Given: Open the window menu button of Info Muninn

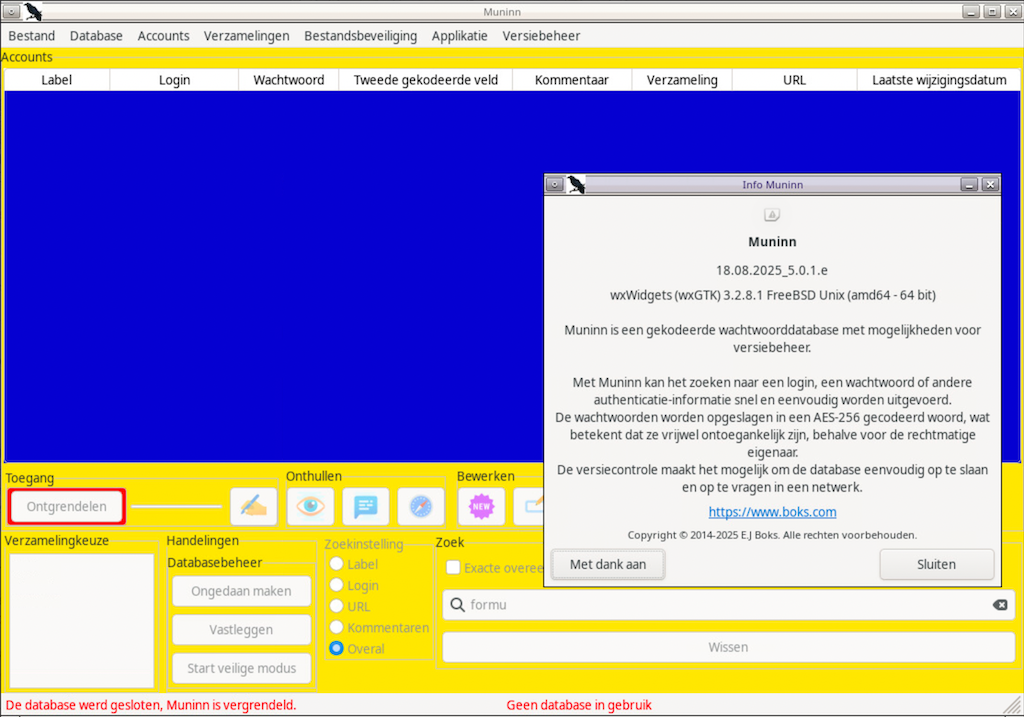Looking at the screenshot, I should click(554, 185).
